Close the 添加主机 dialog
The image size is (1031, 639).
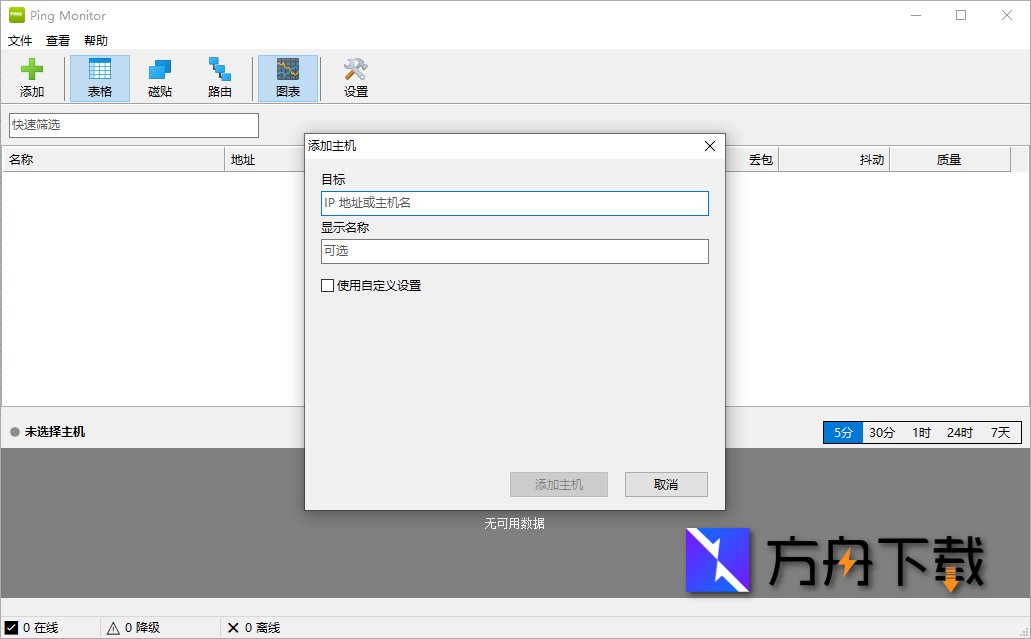pos(710,145)
